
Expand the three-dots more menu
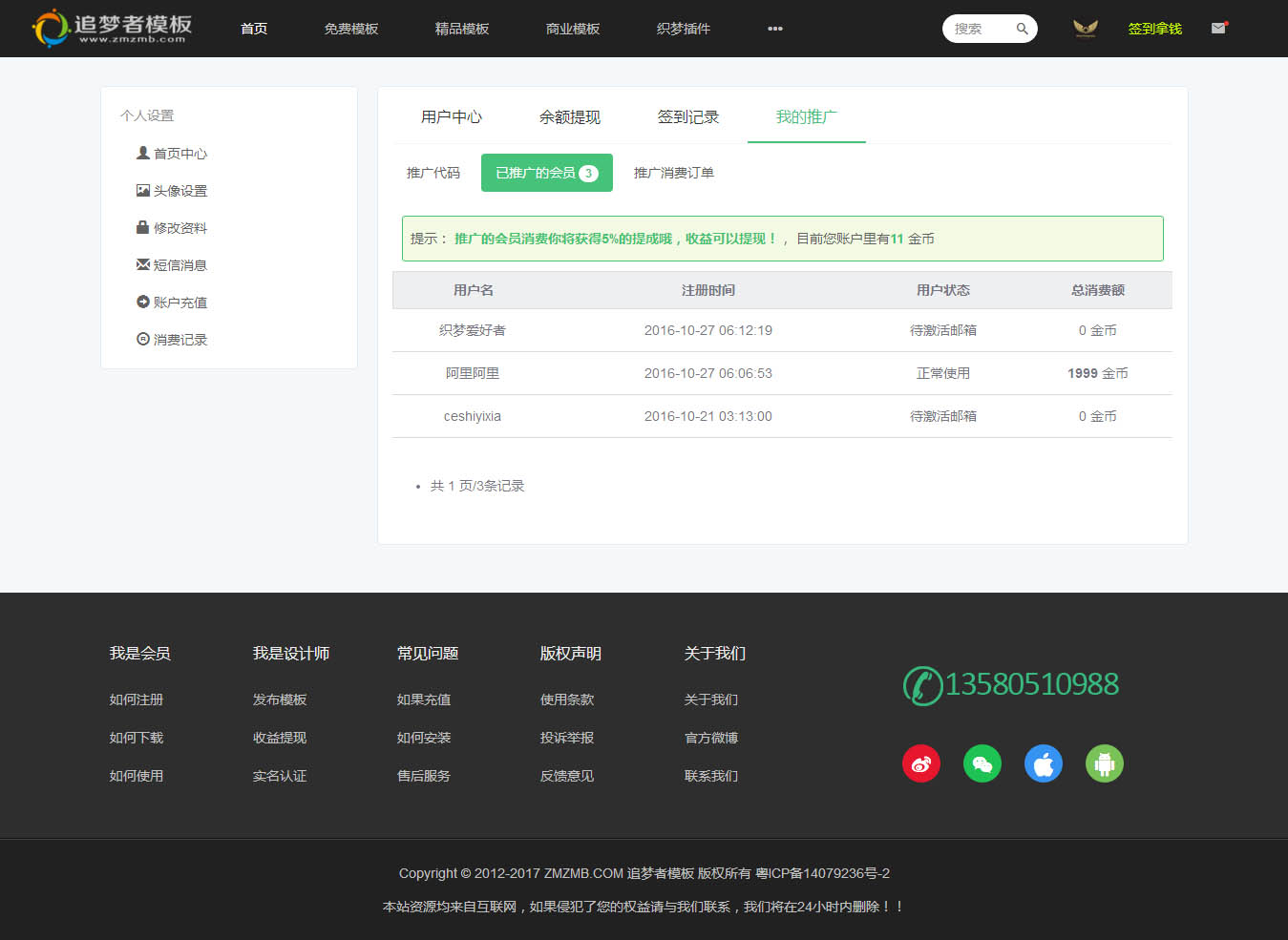pos(774,29)
